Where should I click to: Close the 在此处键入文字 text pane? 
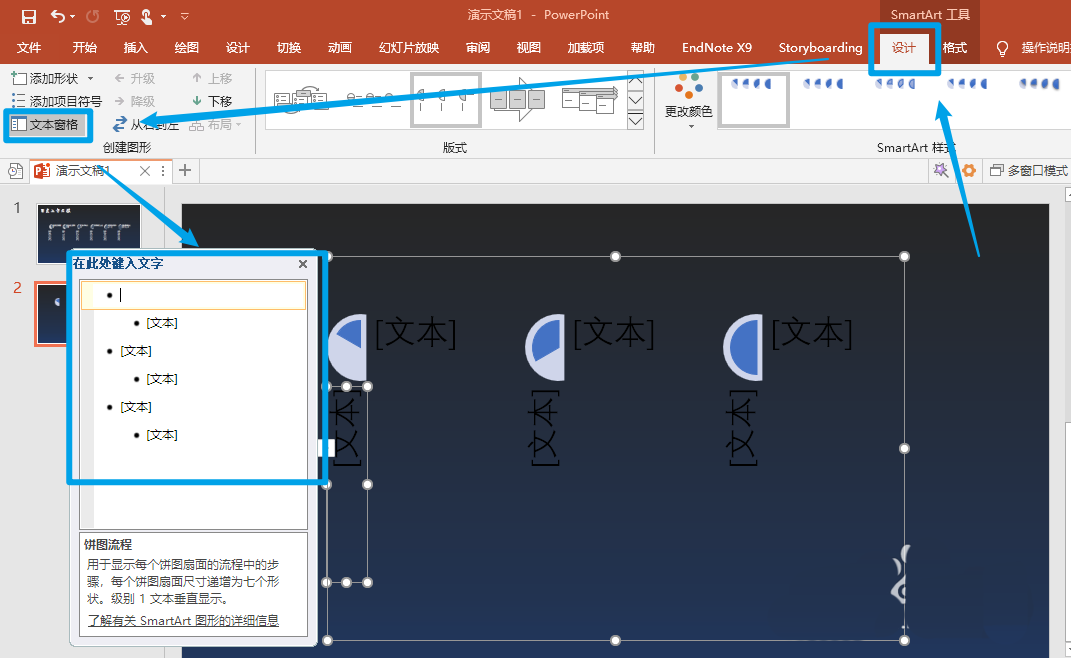click(303, 264)
